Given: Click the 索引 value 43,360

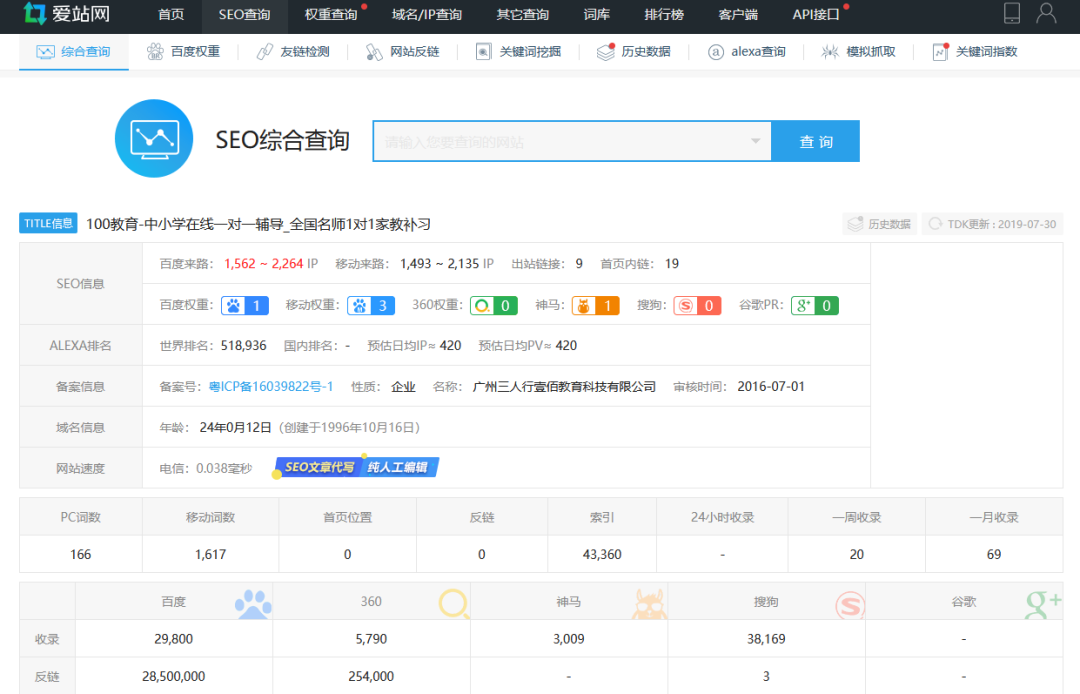Looking at the screenshot, I should point(602,554).
